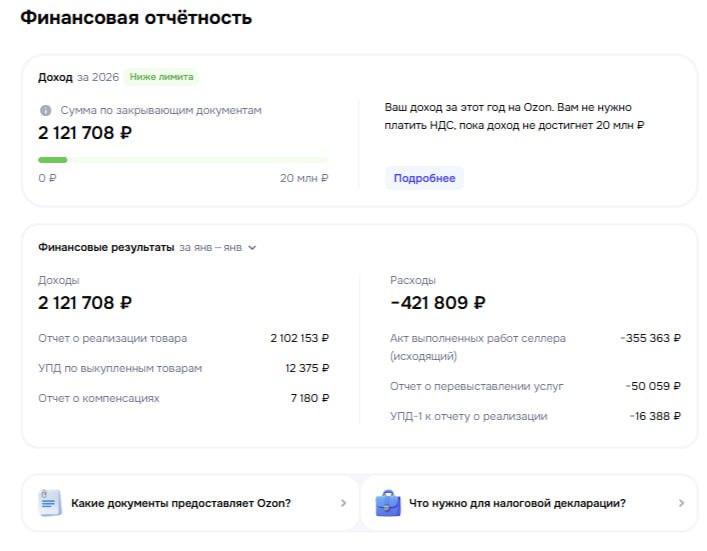This screenshot has width=707, height=551.
Task: Click the briefcase icon for tax declaration
Action: tap(388, 503)
